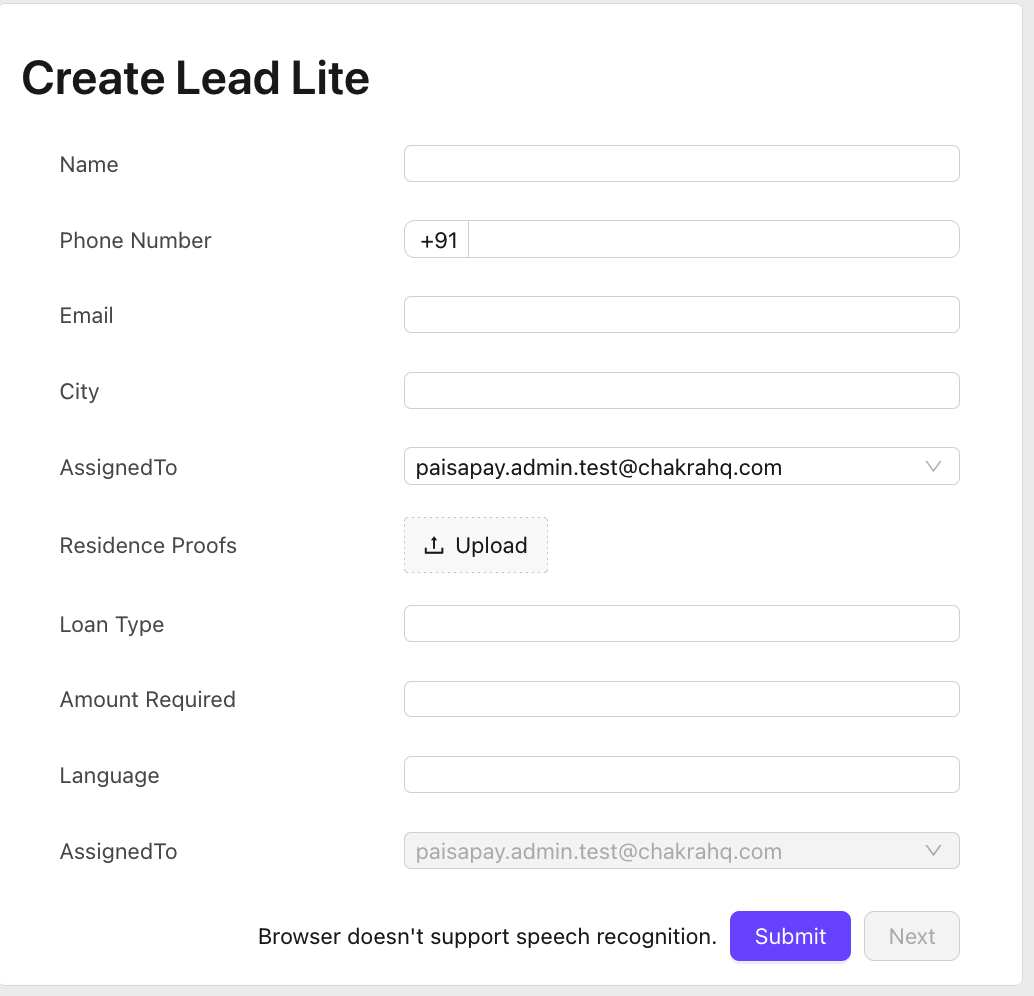
Task: Focus the Email input box
Action: [x=681, y=315]
